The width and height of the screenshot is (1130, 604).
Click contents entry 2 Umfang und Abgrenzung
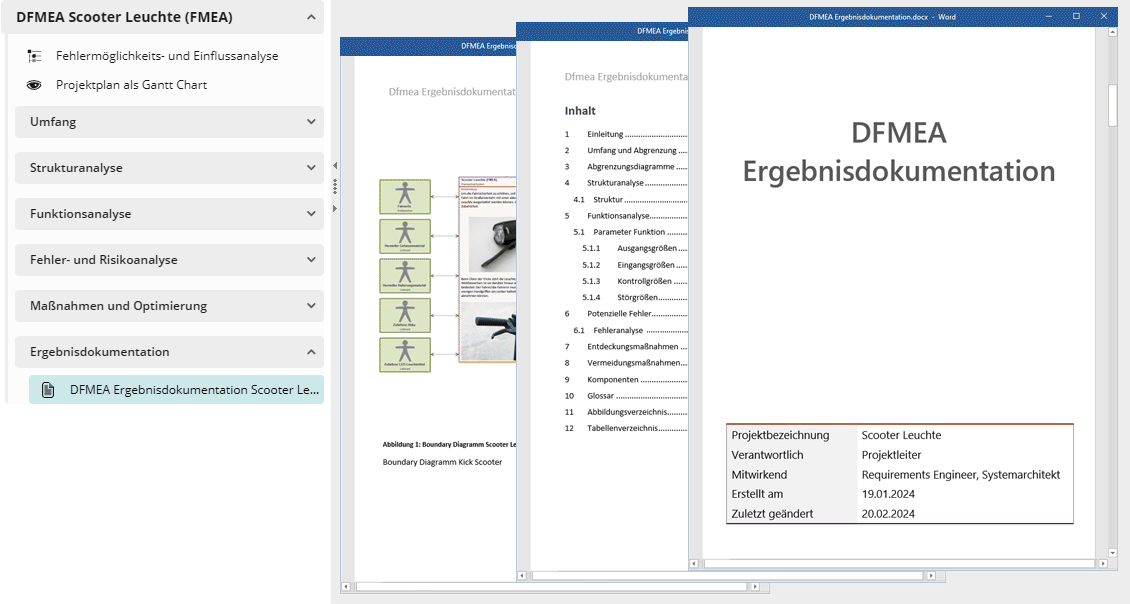click(x=626, y=151)
